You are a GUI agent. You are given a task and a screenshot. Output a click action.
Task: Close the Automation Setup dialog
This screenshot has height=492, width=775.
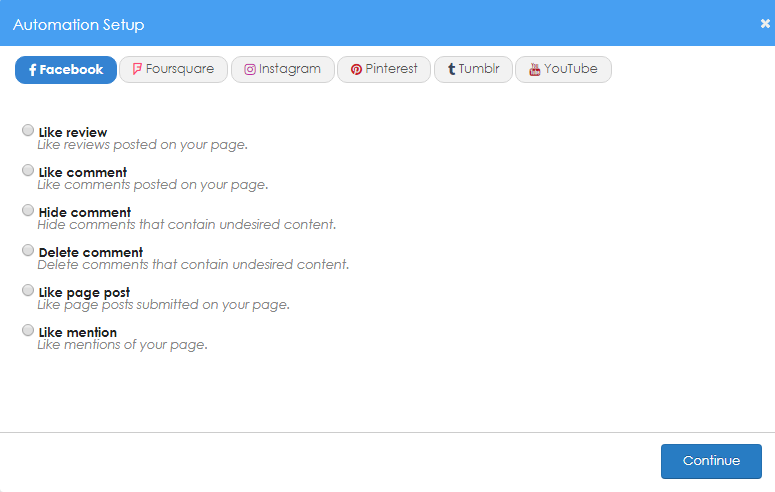tap(765, 23)
